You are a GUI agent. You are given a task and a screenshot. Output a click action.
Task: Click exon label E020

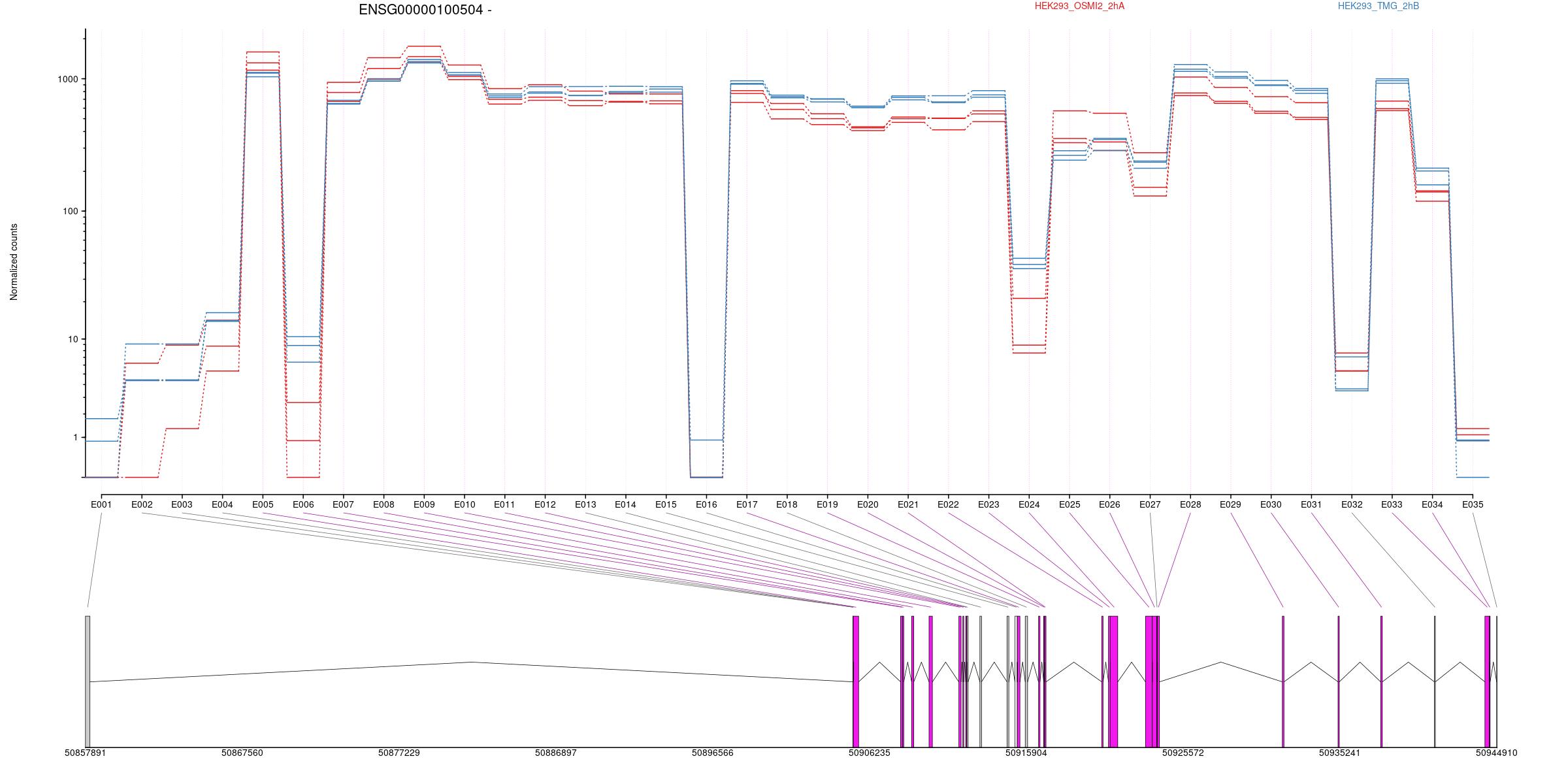tap(868, 504)
